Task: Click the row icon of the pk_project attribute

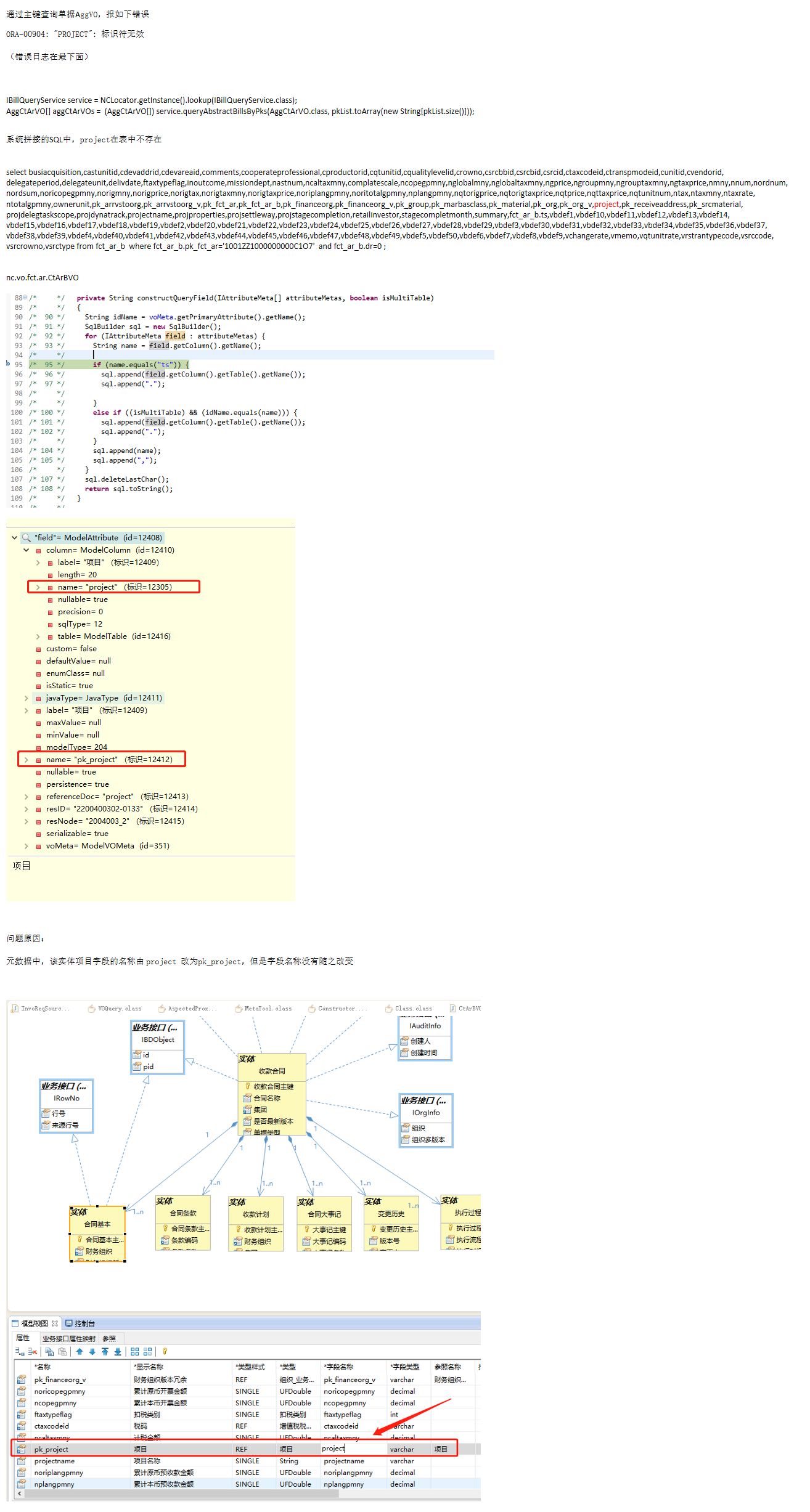Action: pyautogui.click(x=22, y=1449)
